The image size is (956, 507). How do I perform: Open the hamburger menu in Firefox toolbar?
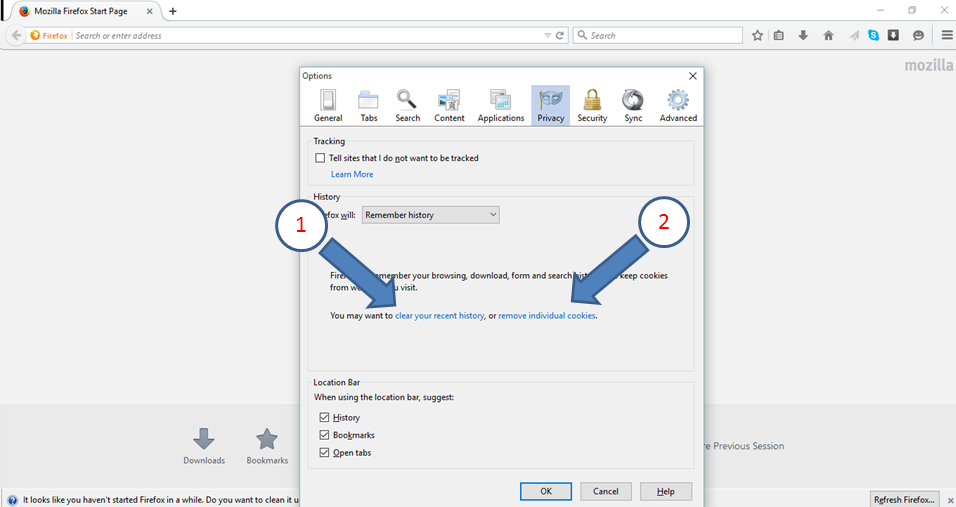click(x=946, y=35)
